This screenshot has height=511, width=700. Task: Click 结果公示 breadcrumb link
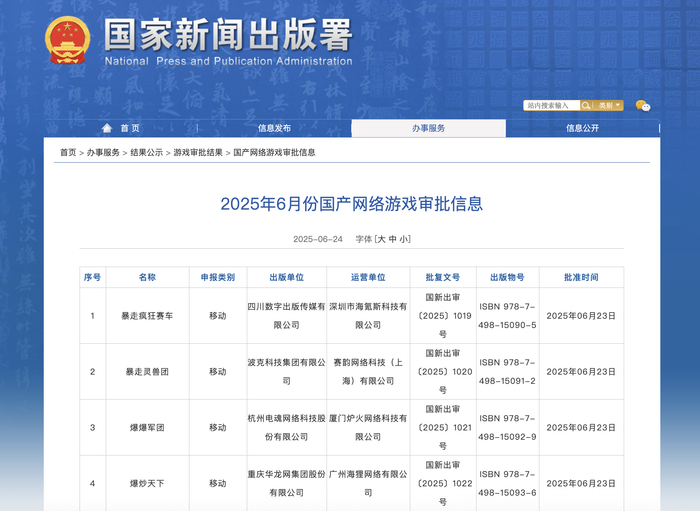146,152
